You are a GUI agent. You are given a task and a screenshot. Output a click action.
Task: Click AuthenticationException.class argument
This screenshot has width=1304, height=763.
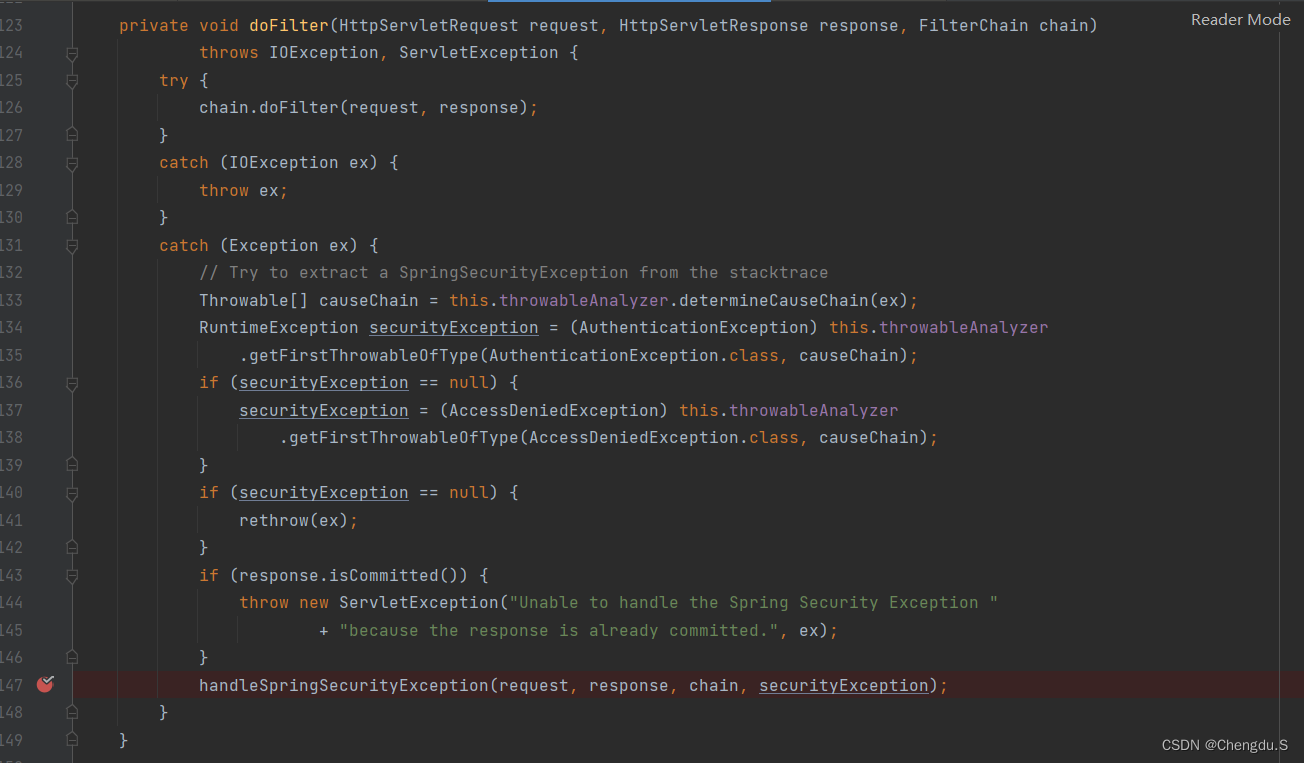click(x=634, y=355)
